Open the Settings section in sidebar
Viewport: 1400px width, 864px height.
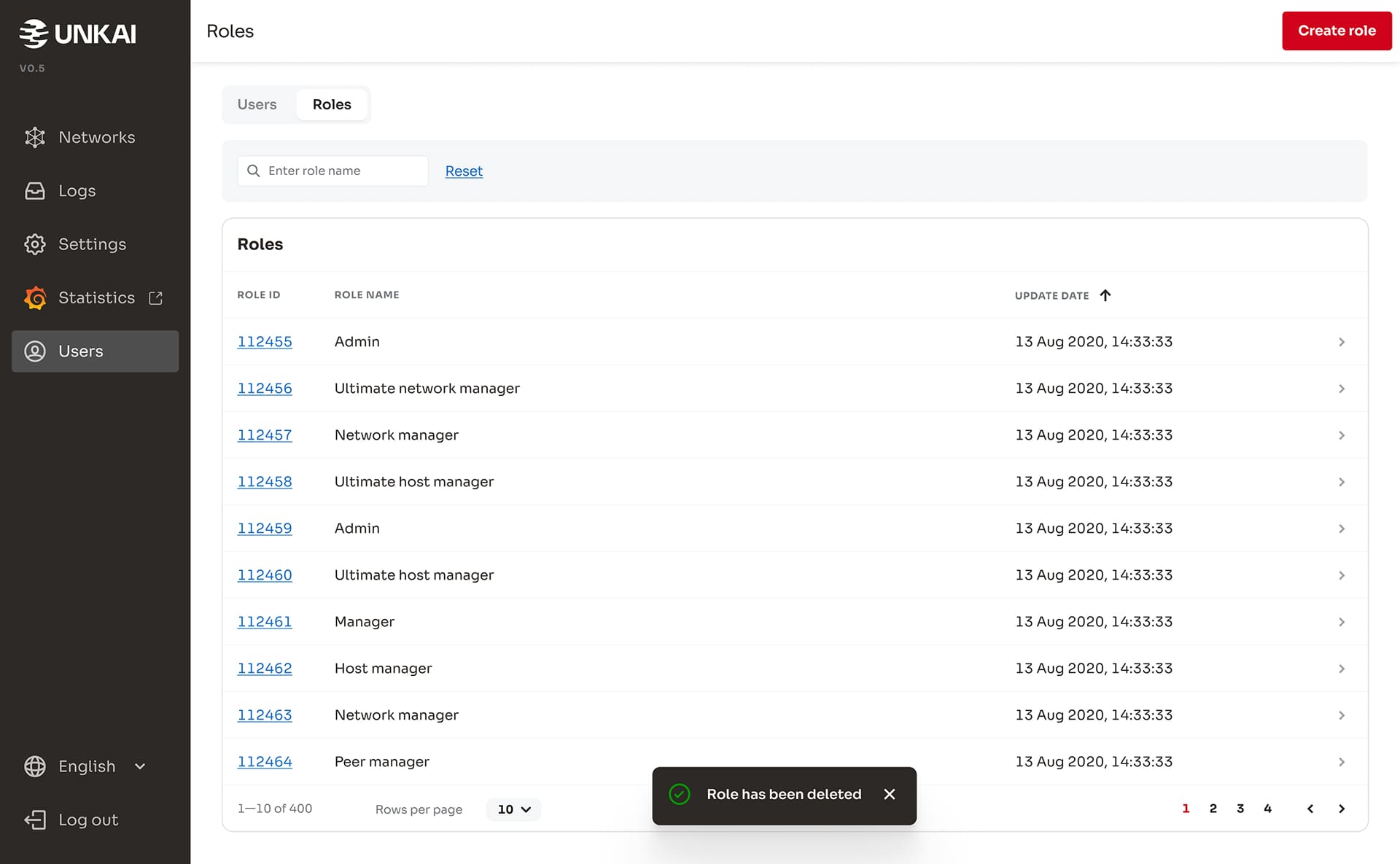click(x=92, y=244)
